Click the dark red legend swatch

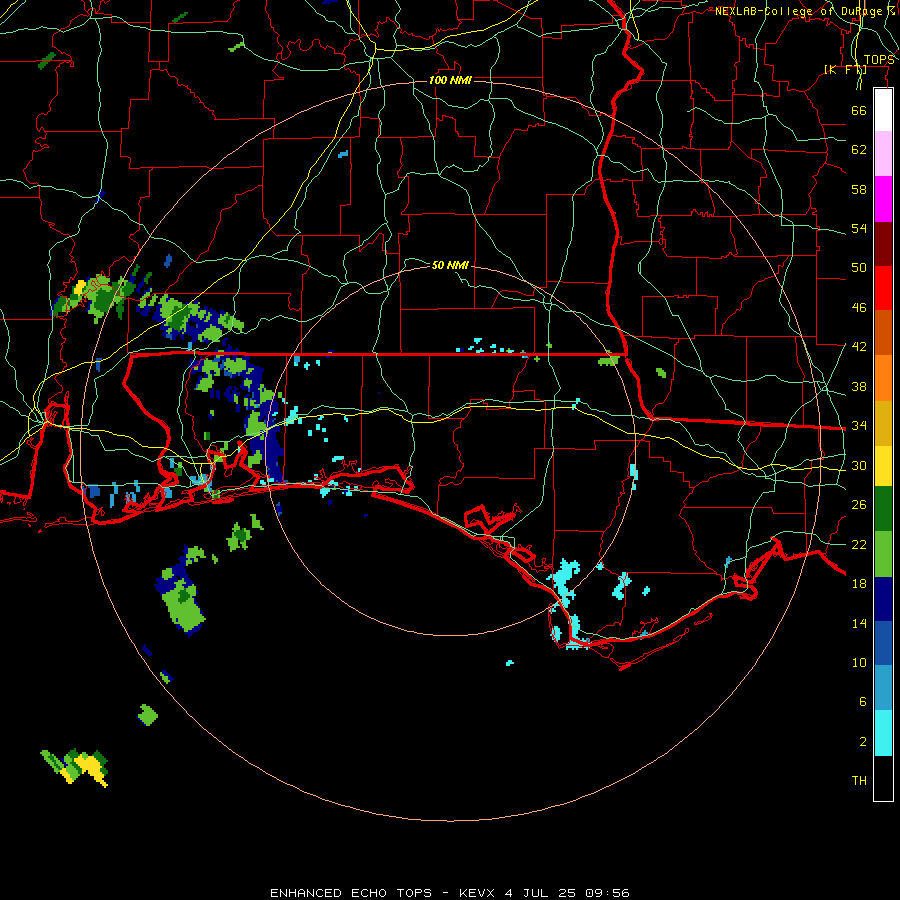pos(883,244)
